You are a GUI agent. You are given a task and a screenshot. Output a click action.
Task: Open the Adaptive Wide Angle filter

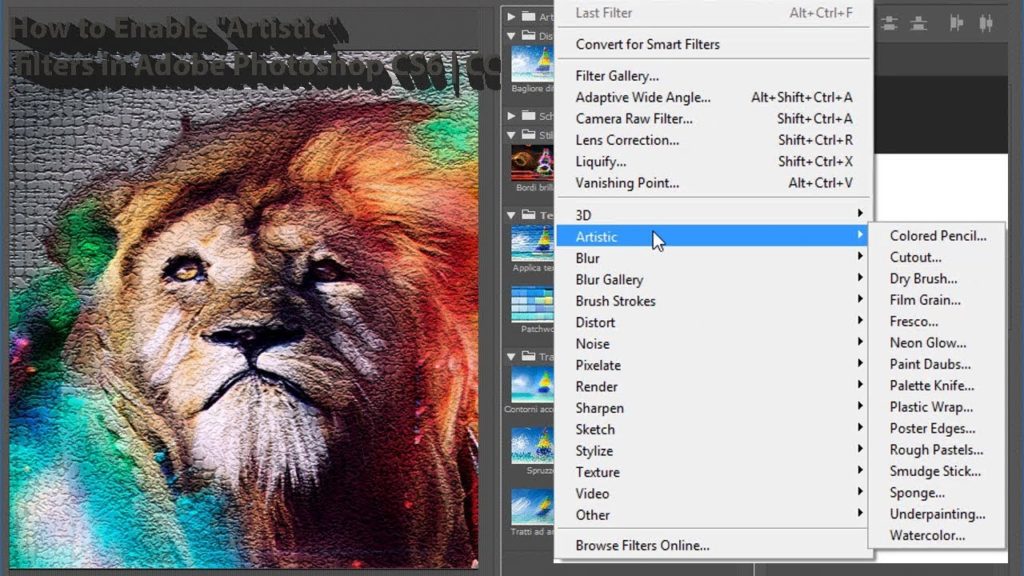[x=713, y=97]
